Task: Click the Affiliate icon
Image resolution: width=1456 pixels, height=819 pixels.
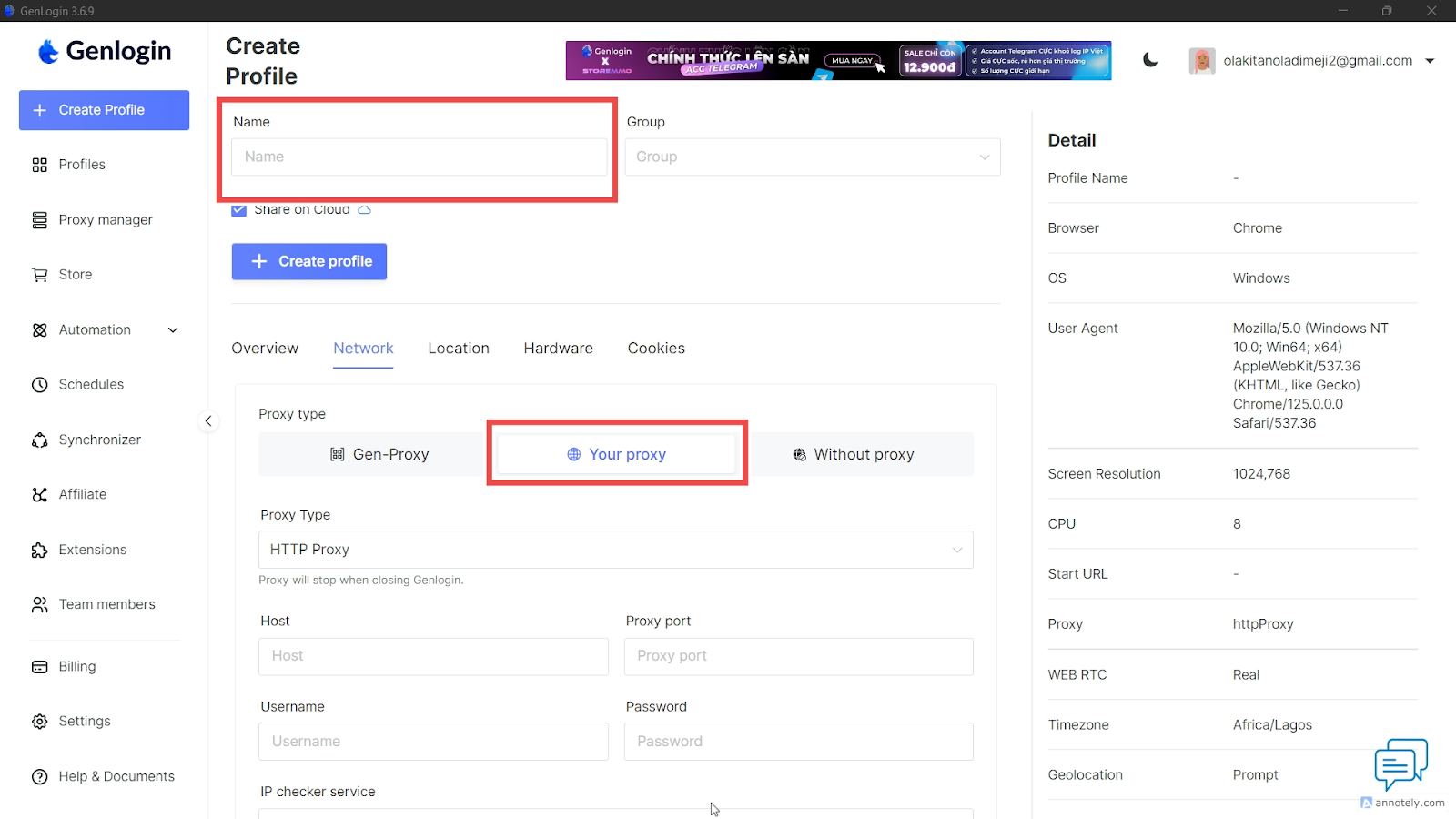Action: tap(40, 495)
